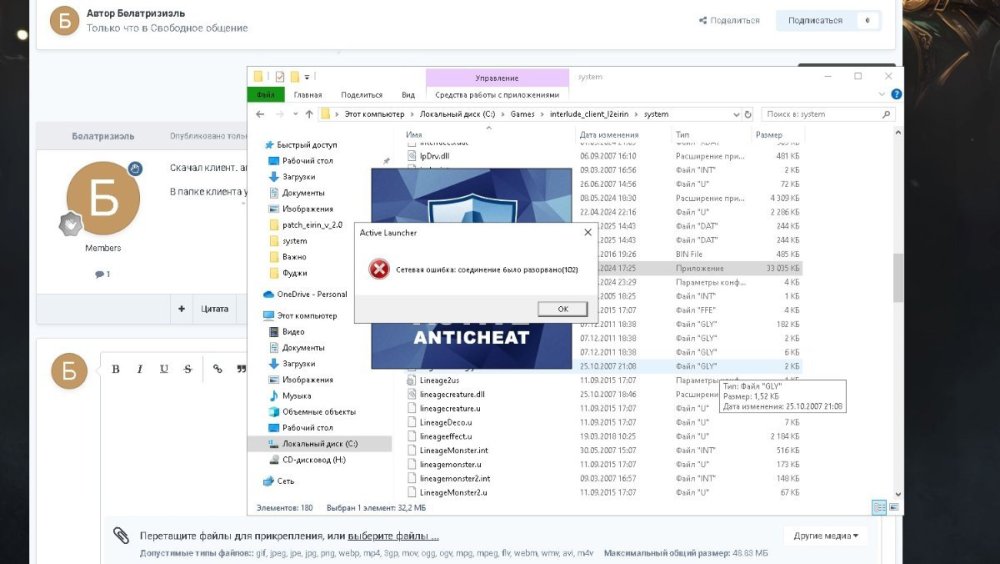
Task: Toggle italic formatting in the reply editor
Action: [x=140, y=369]
